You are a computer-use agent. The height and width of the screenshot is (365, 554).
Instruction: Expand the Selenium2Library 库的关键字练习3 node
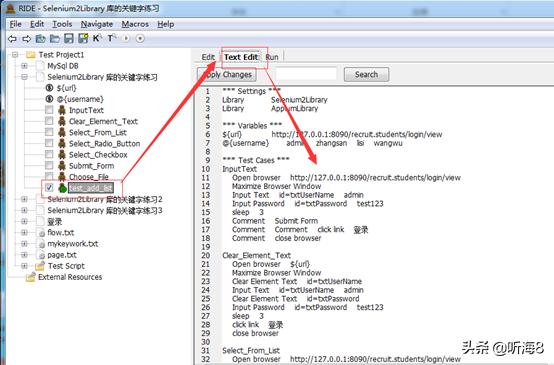click(24, 210)
